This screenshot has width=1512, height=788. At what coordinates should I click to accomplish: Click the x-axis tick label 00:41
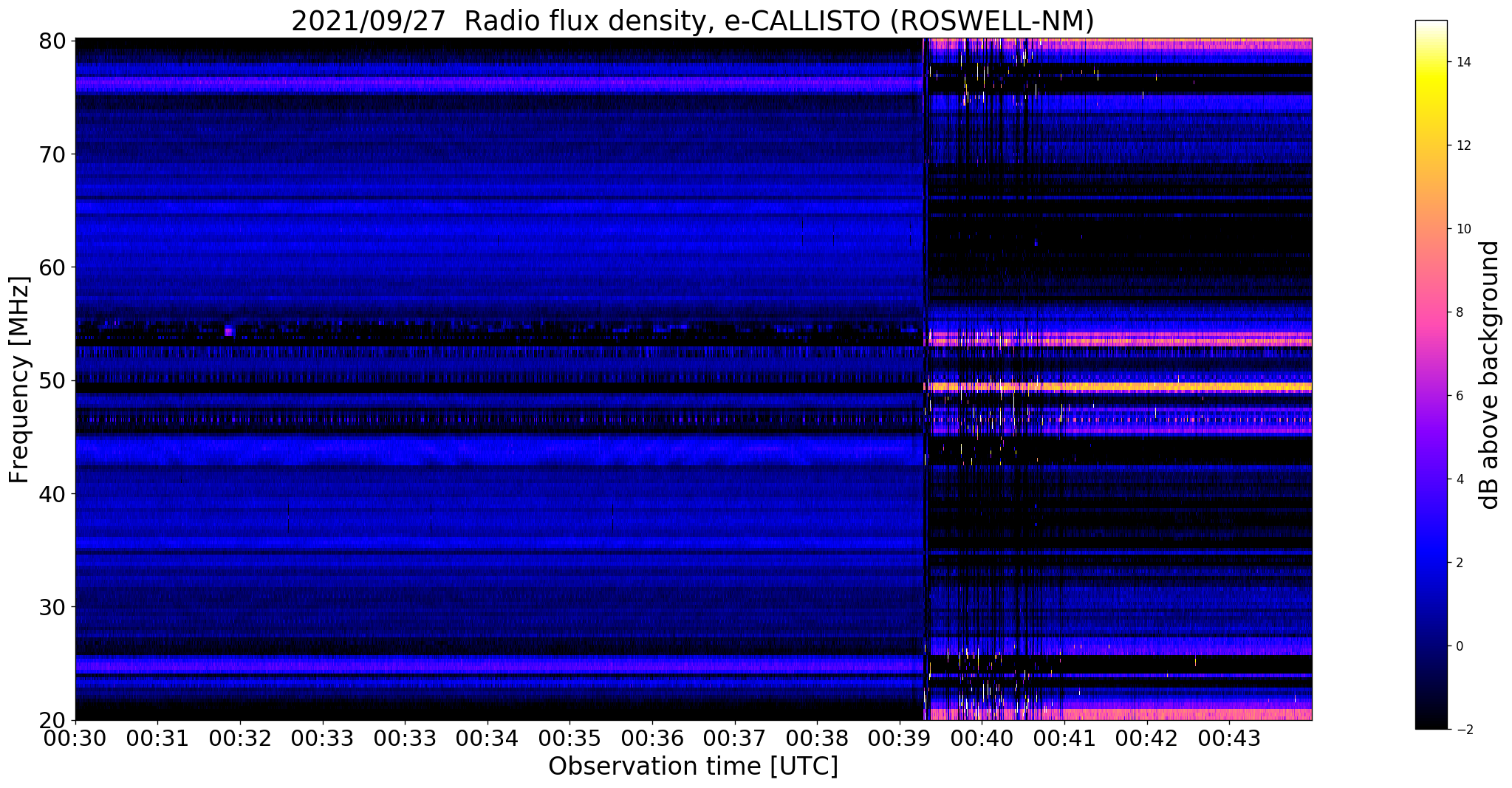[x=1064, y=739]
